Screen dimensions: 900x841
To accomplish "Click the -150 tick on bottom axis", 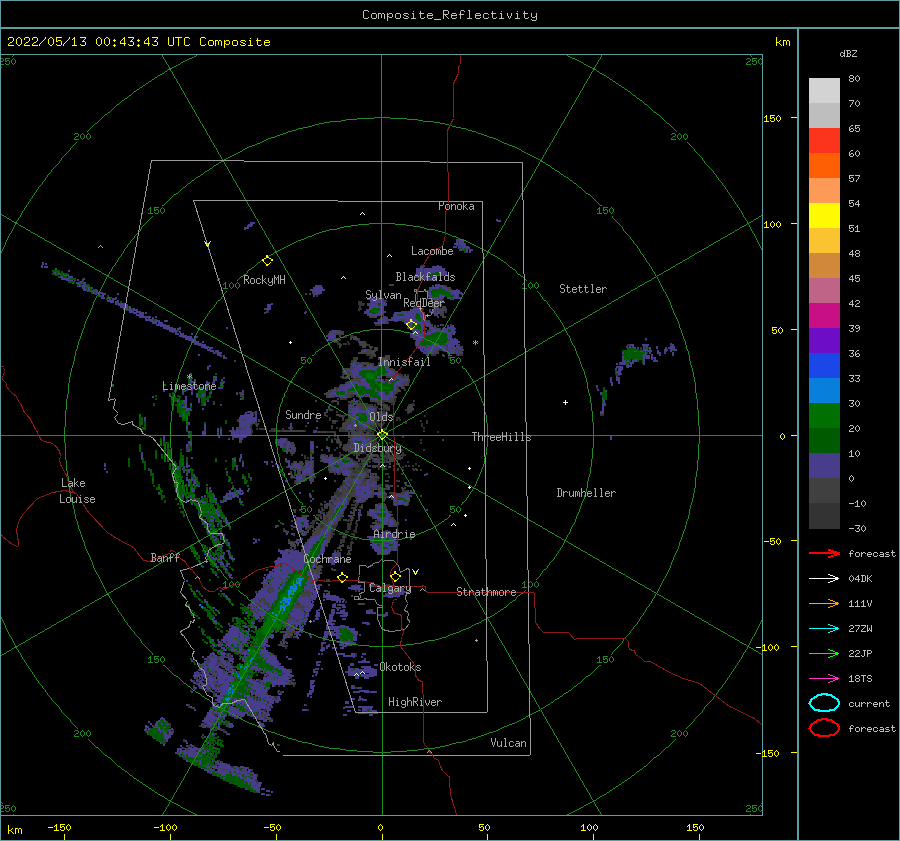I will (59, 827).
